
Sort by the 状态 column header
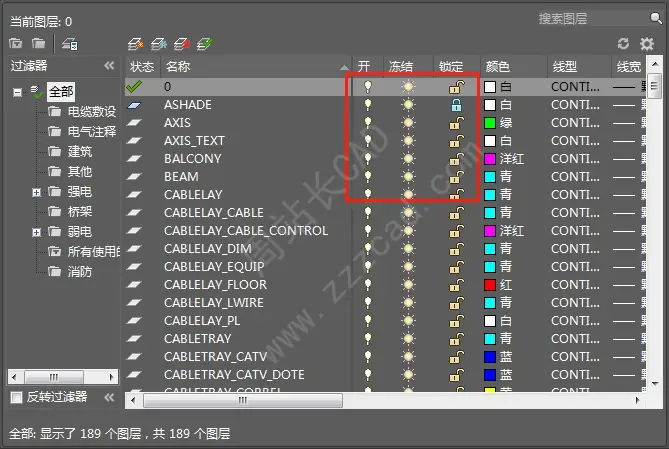[142, 67]
